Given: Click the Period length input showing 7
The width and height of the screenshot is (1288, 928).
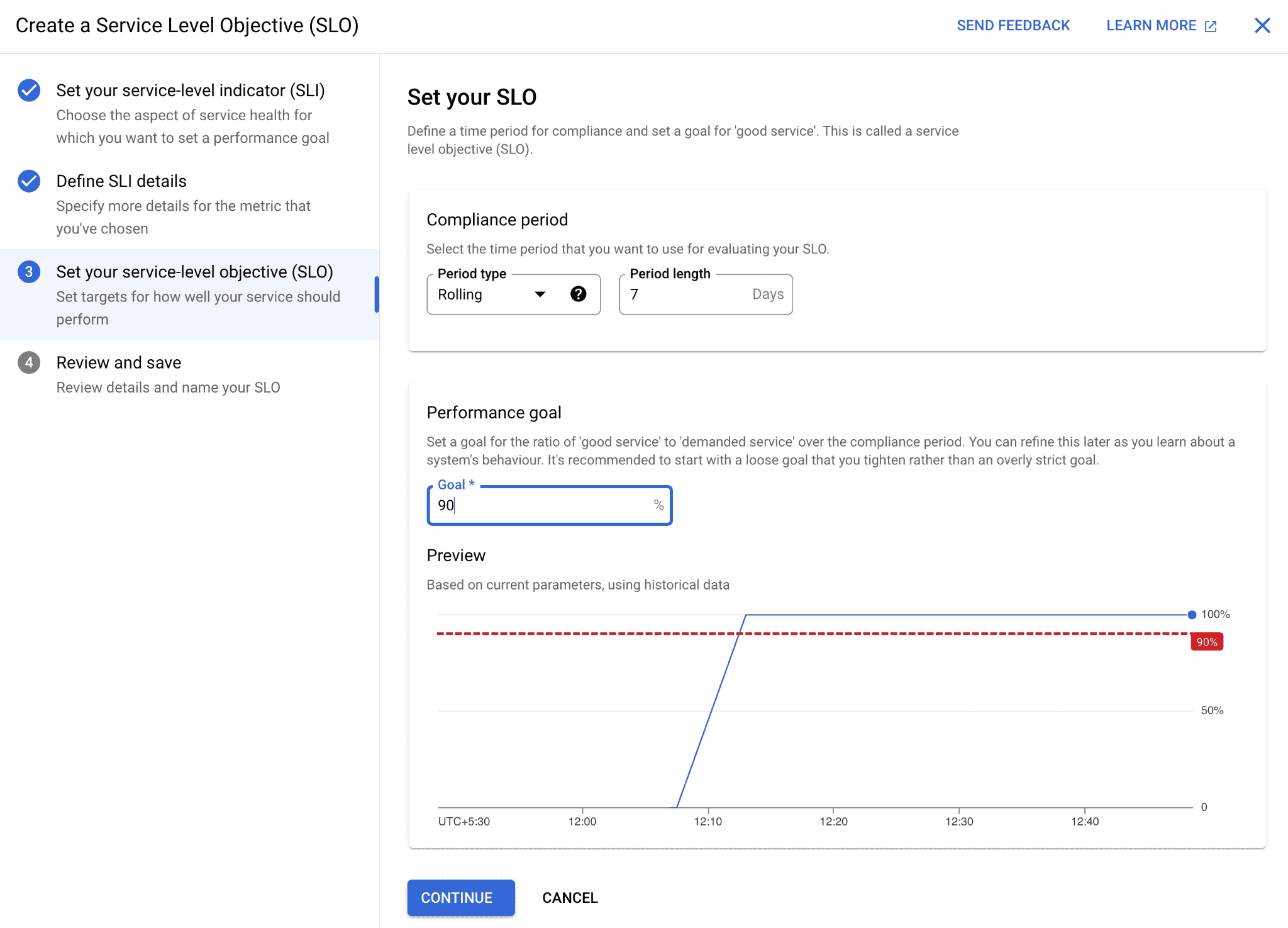Looking at the screenshot, I should [x=686, y=294].
